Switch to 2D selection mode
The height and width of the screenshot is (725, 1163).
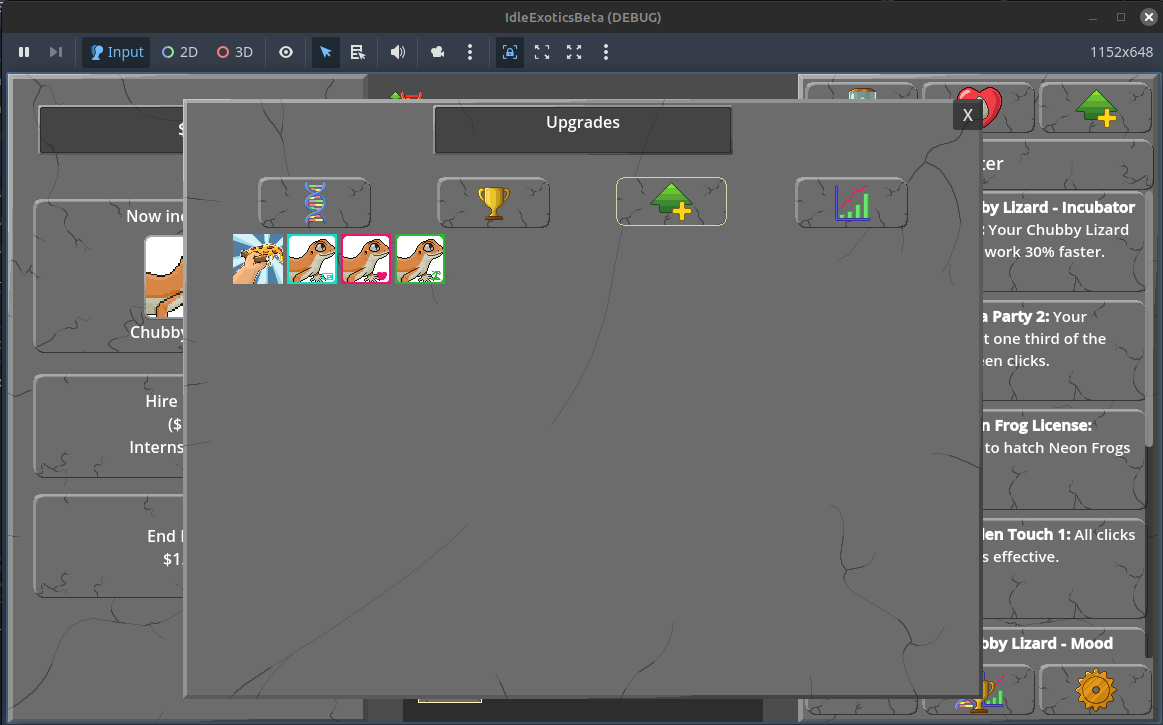[x=179, y=52]
